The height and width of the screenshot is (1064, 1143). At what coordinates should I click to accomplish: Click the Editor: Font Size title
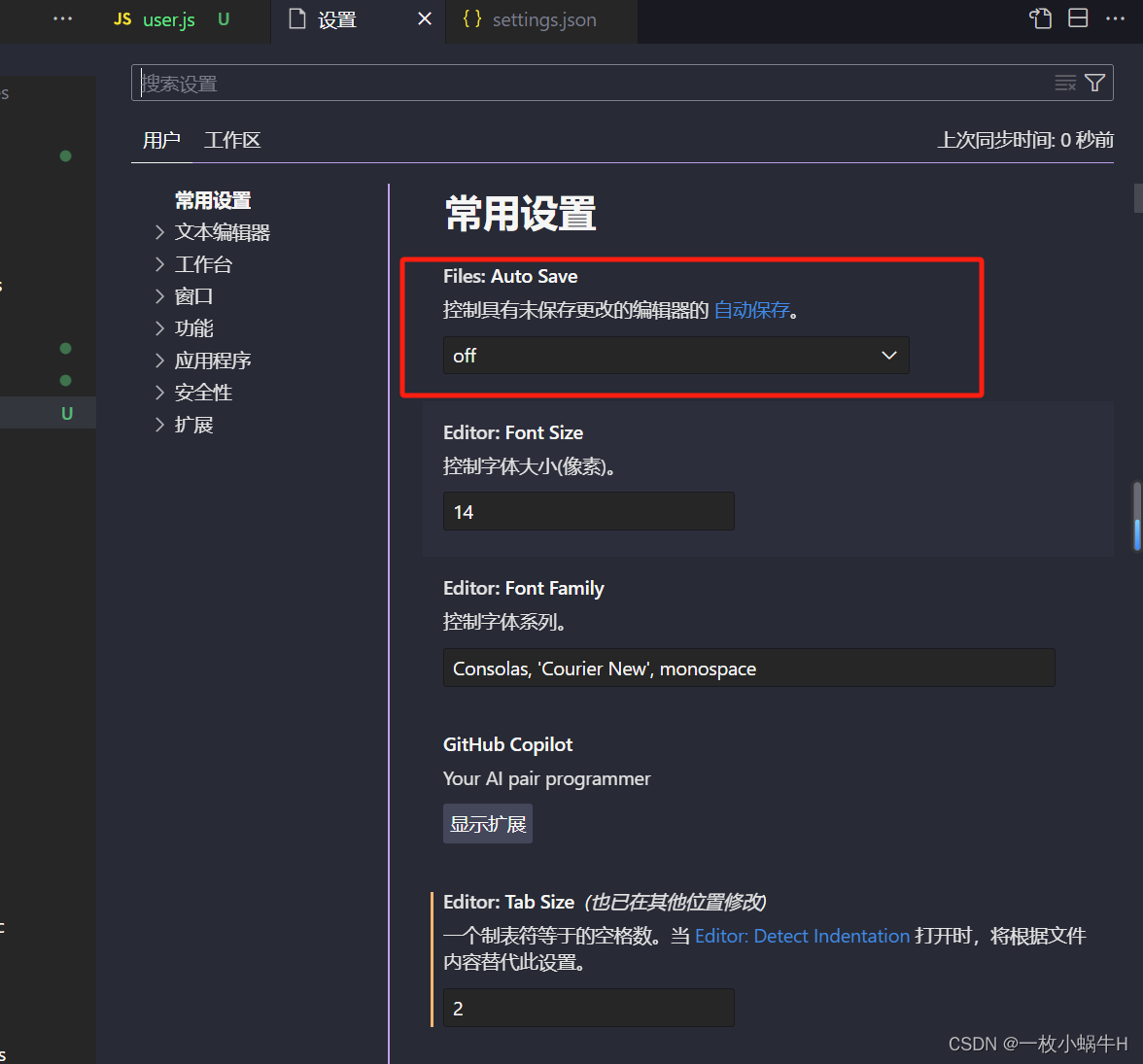513,433
